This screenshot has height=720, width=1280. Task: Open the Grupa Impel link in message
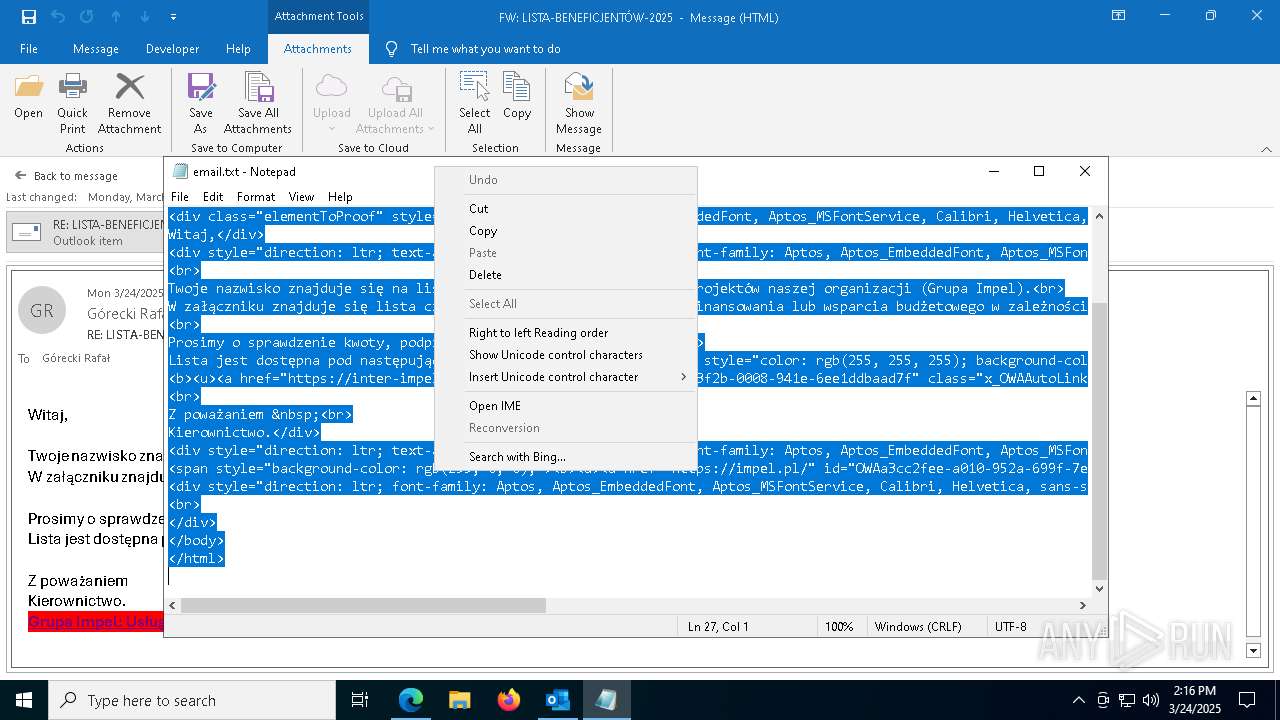coord(96,621)
